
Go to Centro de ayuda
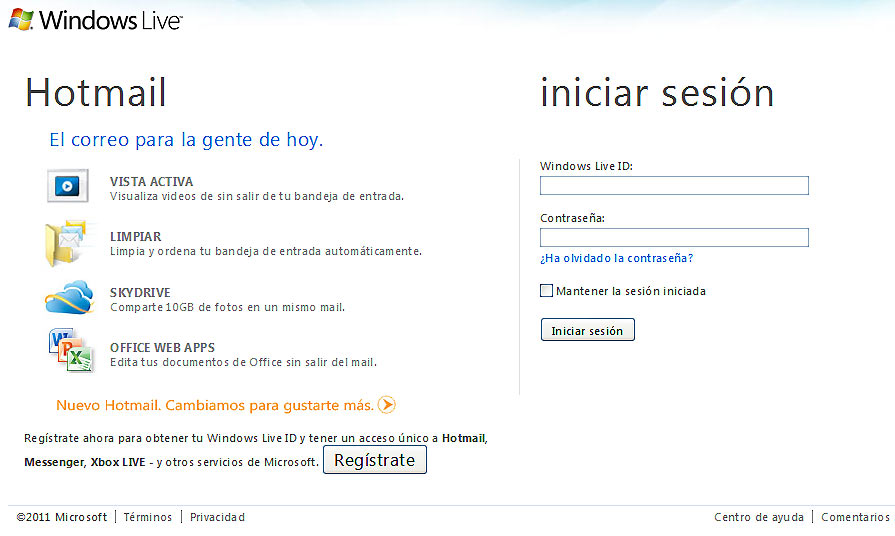point(758,517)
